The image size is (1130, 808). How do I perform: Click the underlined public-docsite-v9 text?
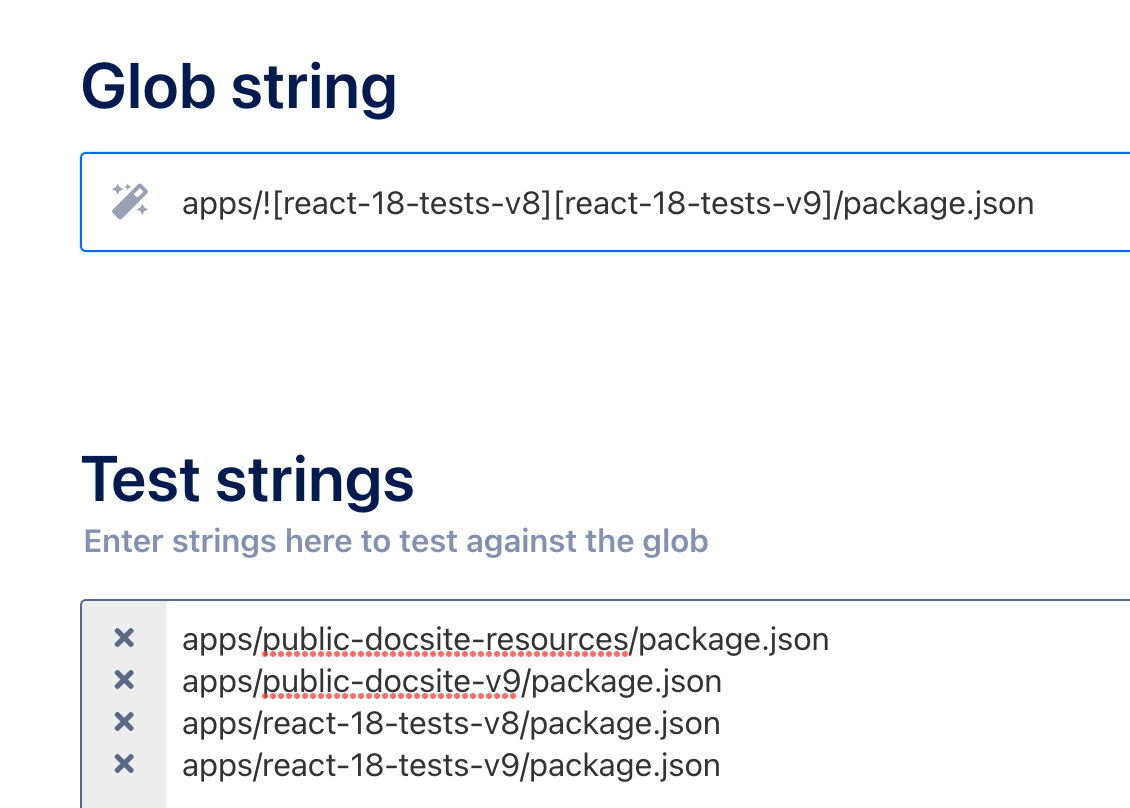(x=391, y=682)
